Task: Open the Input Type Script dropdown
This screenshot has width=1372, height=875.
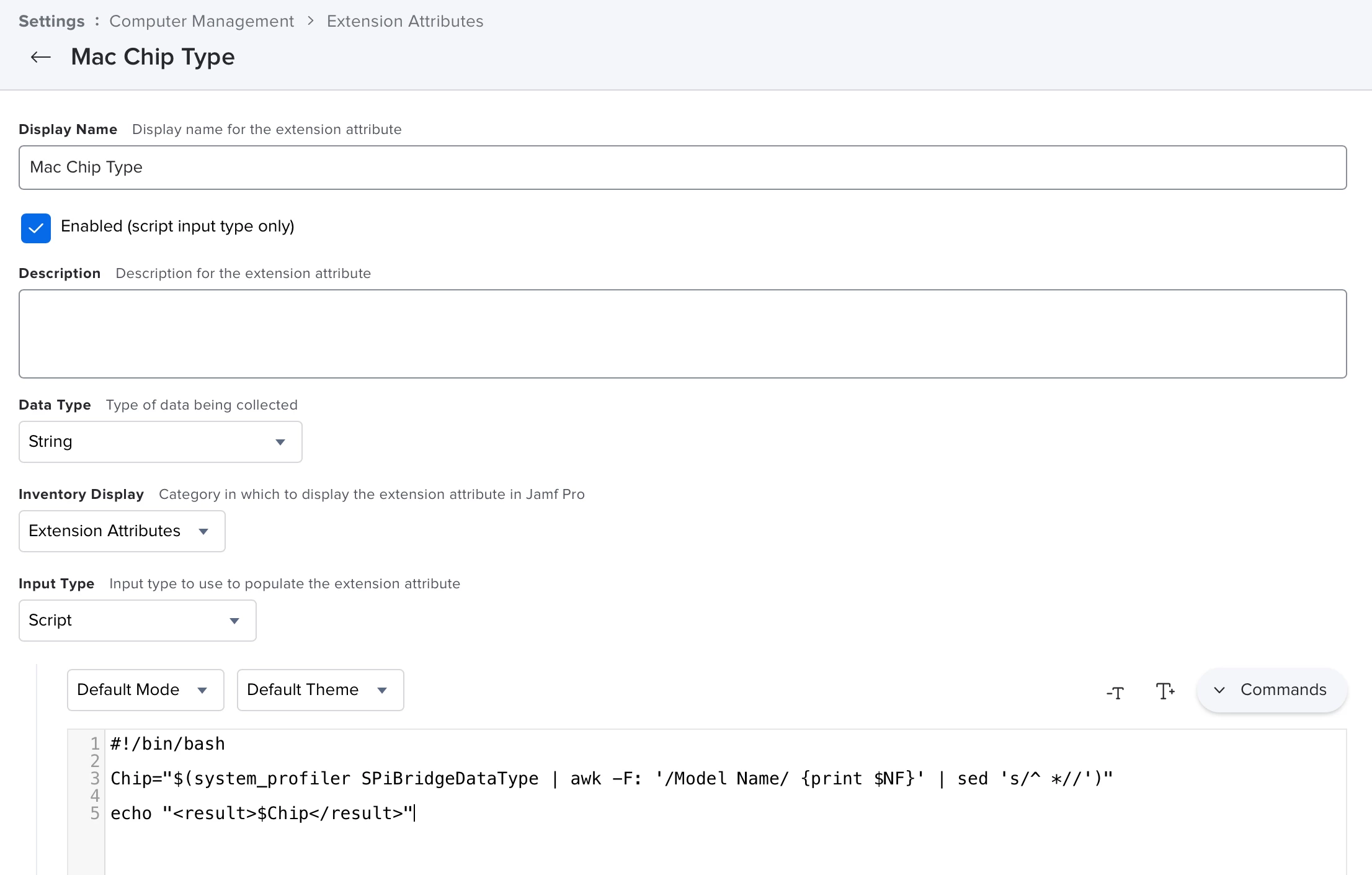Action: tap(137, 621)
